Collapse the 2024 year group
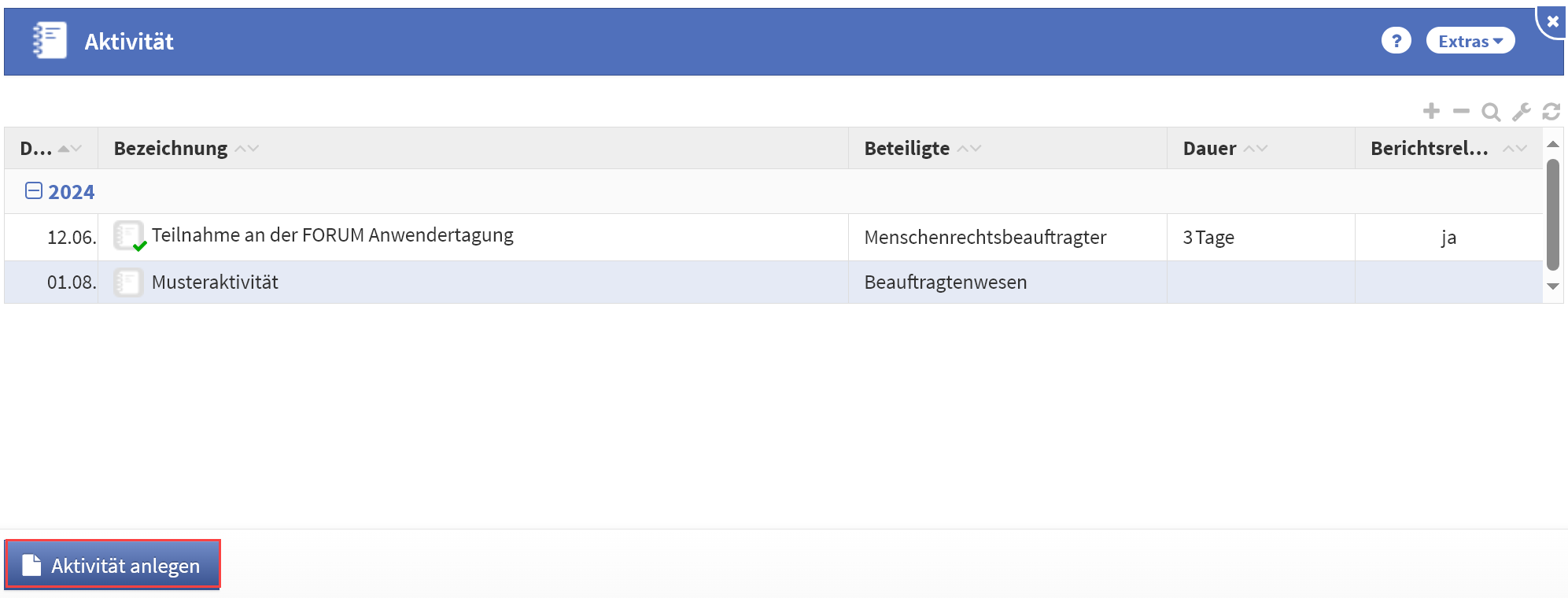 34,191
